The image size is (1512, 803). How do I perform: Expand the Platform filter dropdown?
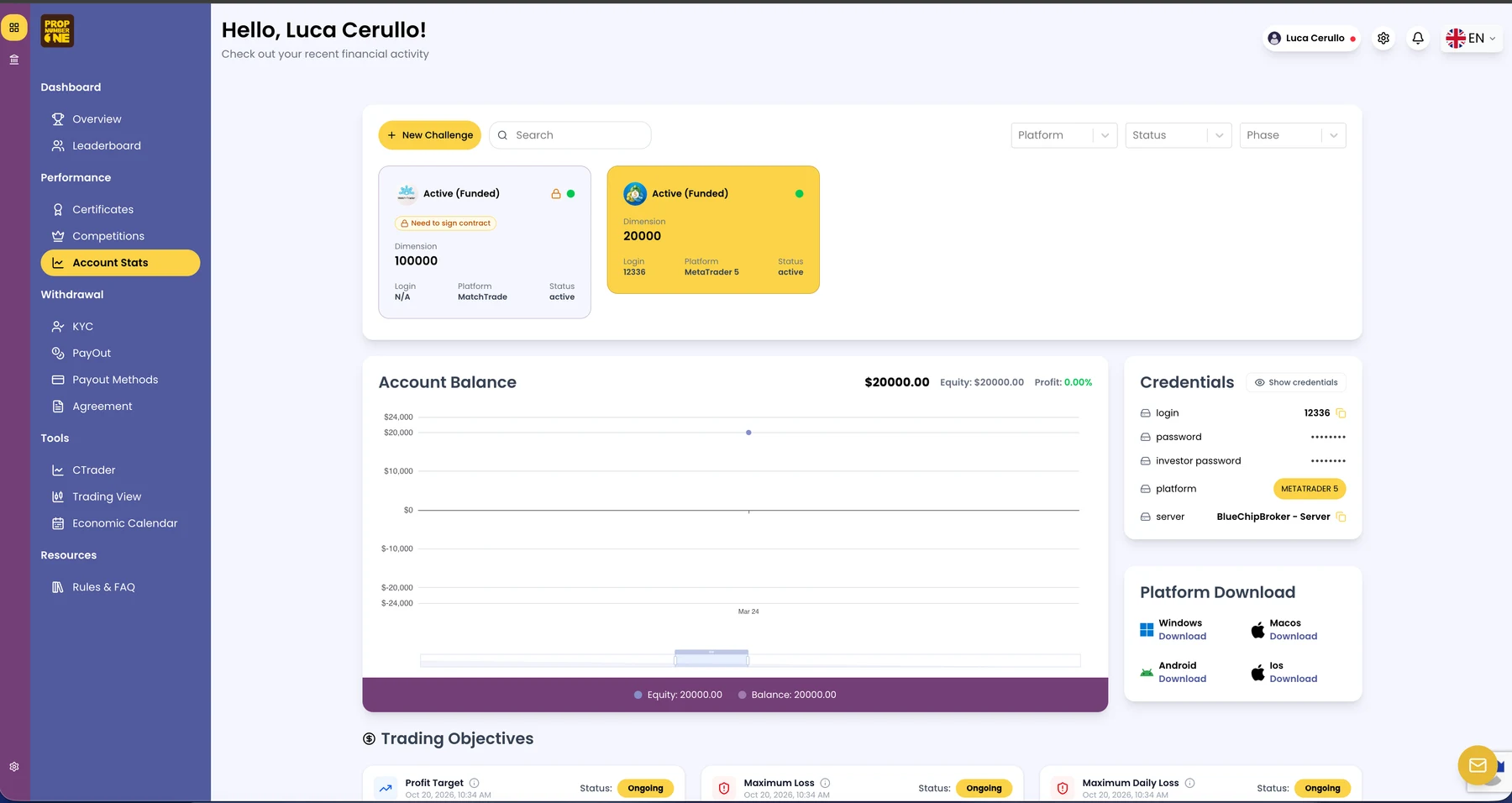pyautogui.click(x=1064, y=135)
